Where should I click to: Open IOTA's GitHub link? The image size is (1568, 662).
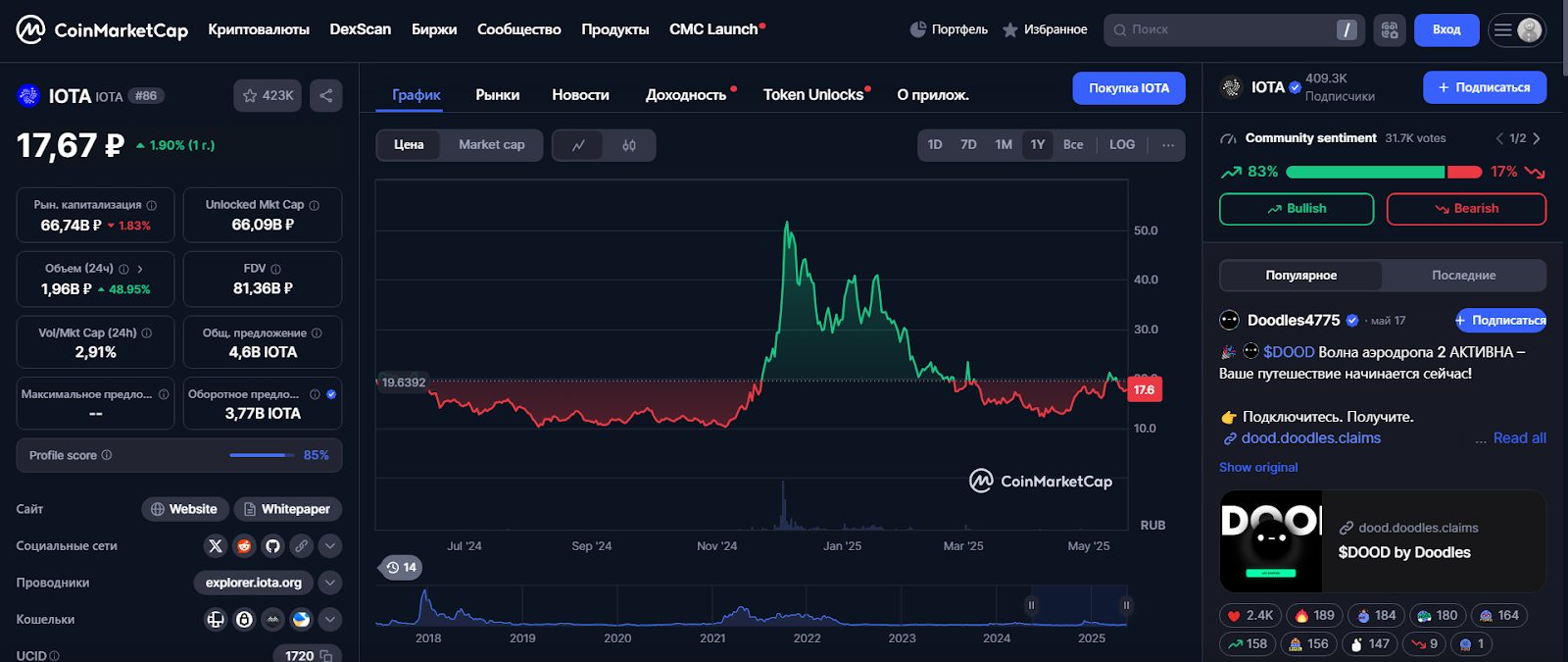[x=272, y=546]
